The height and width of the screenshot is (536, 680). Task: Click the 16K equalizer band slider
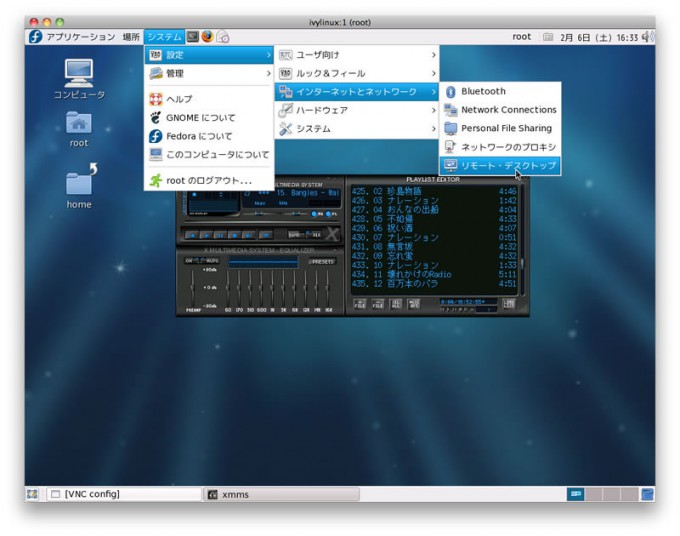point(328,288)
